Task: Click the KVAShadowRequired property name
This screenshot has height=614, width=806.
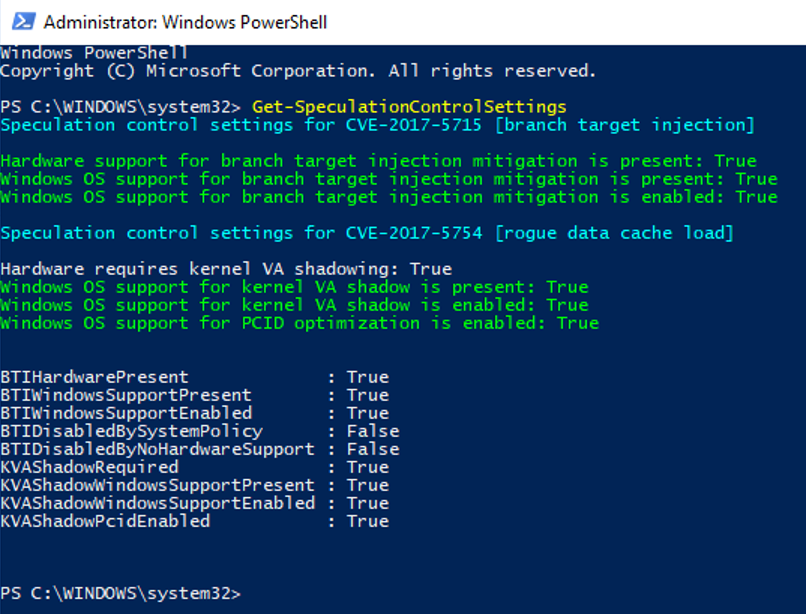Action: [89, 467]
